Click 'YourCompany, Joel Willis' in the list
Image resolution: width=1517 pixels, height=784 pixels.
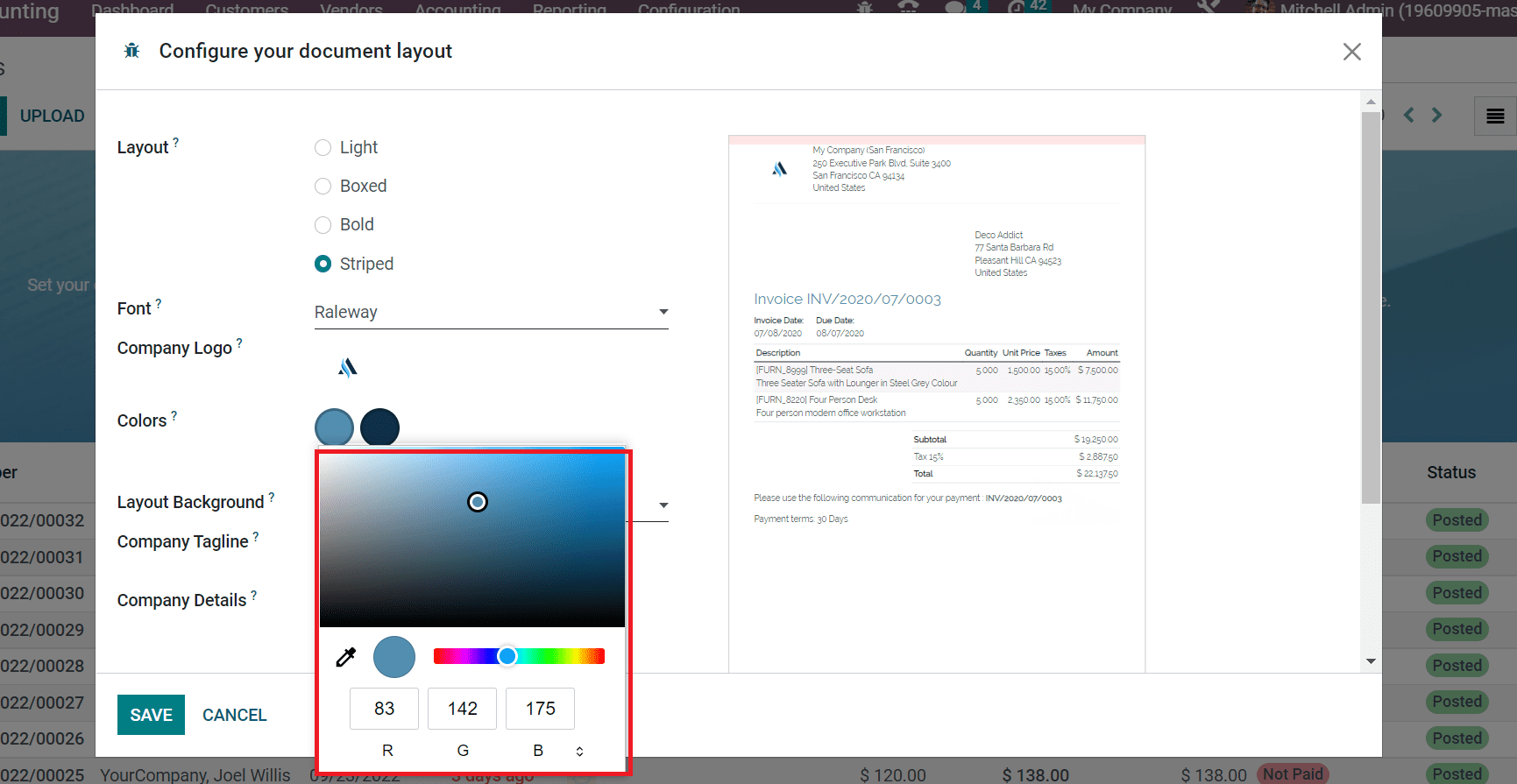tap(195, 775)
